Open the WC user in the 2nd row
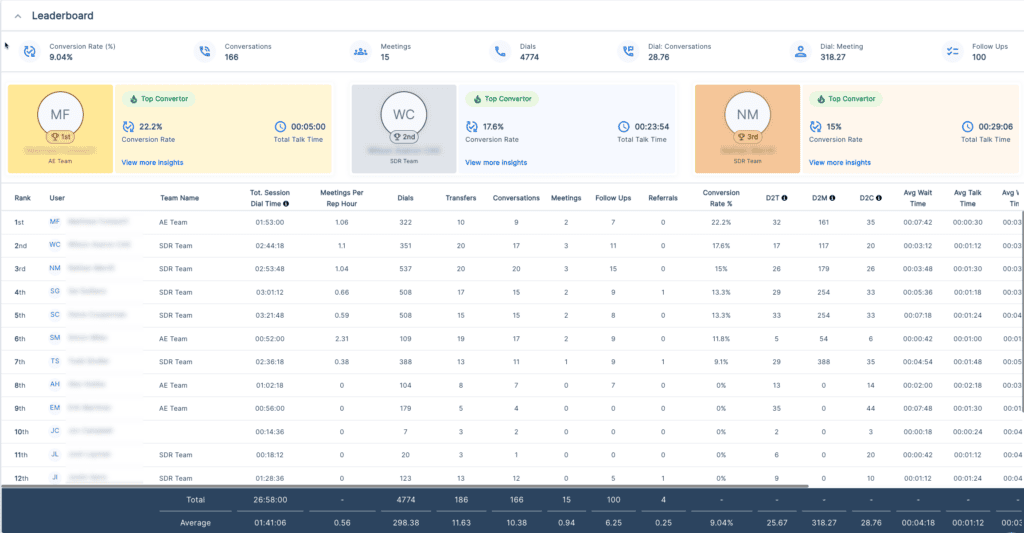Screen dimensions: 1024x533 [89, 245]
